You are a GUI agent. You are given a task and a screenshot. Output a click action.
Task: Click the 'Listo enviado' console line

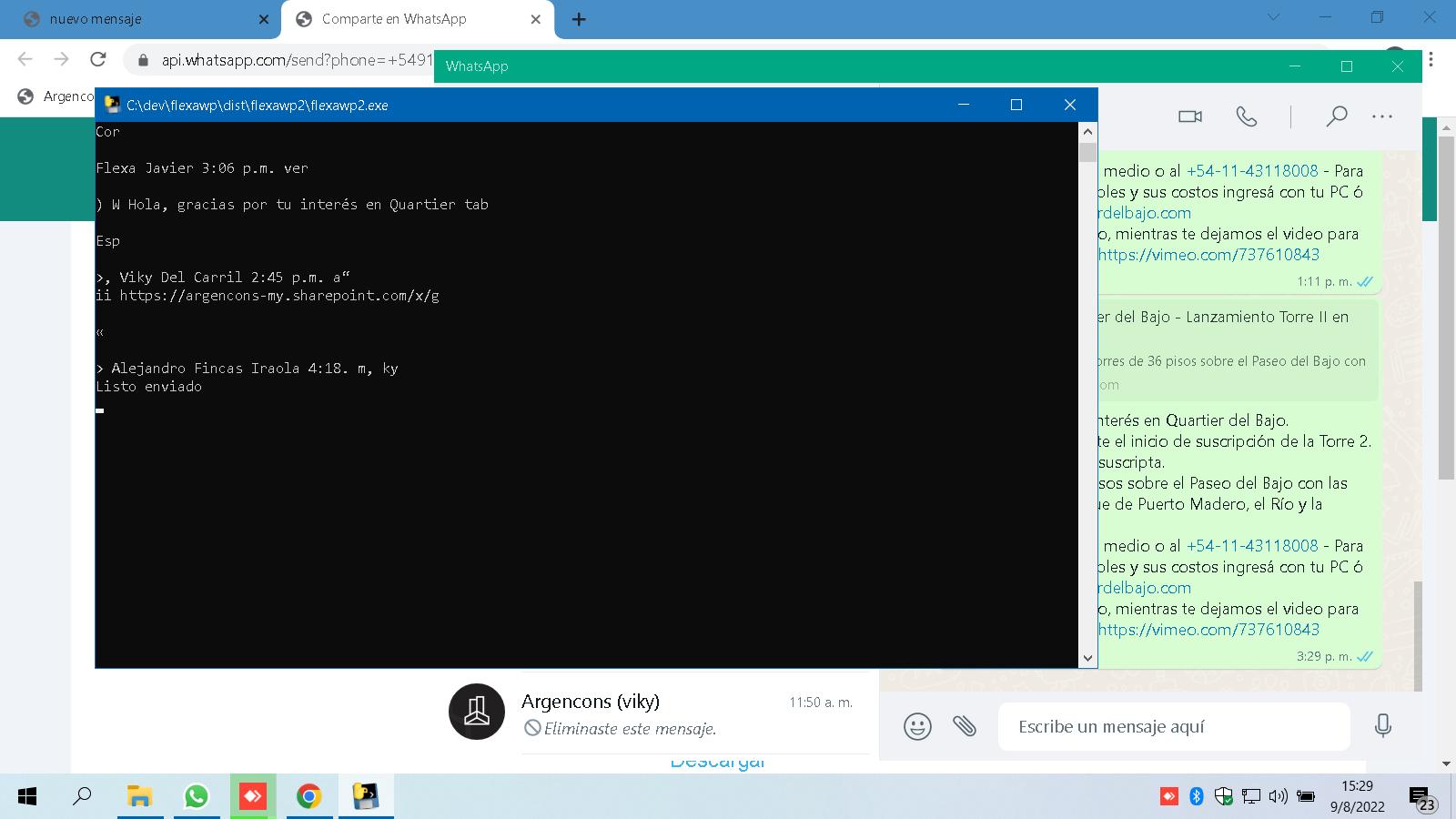[x=149, y=387]
